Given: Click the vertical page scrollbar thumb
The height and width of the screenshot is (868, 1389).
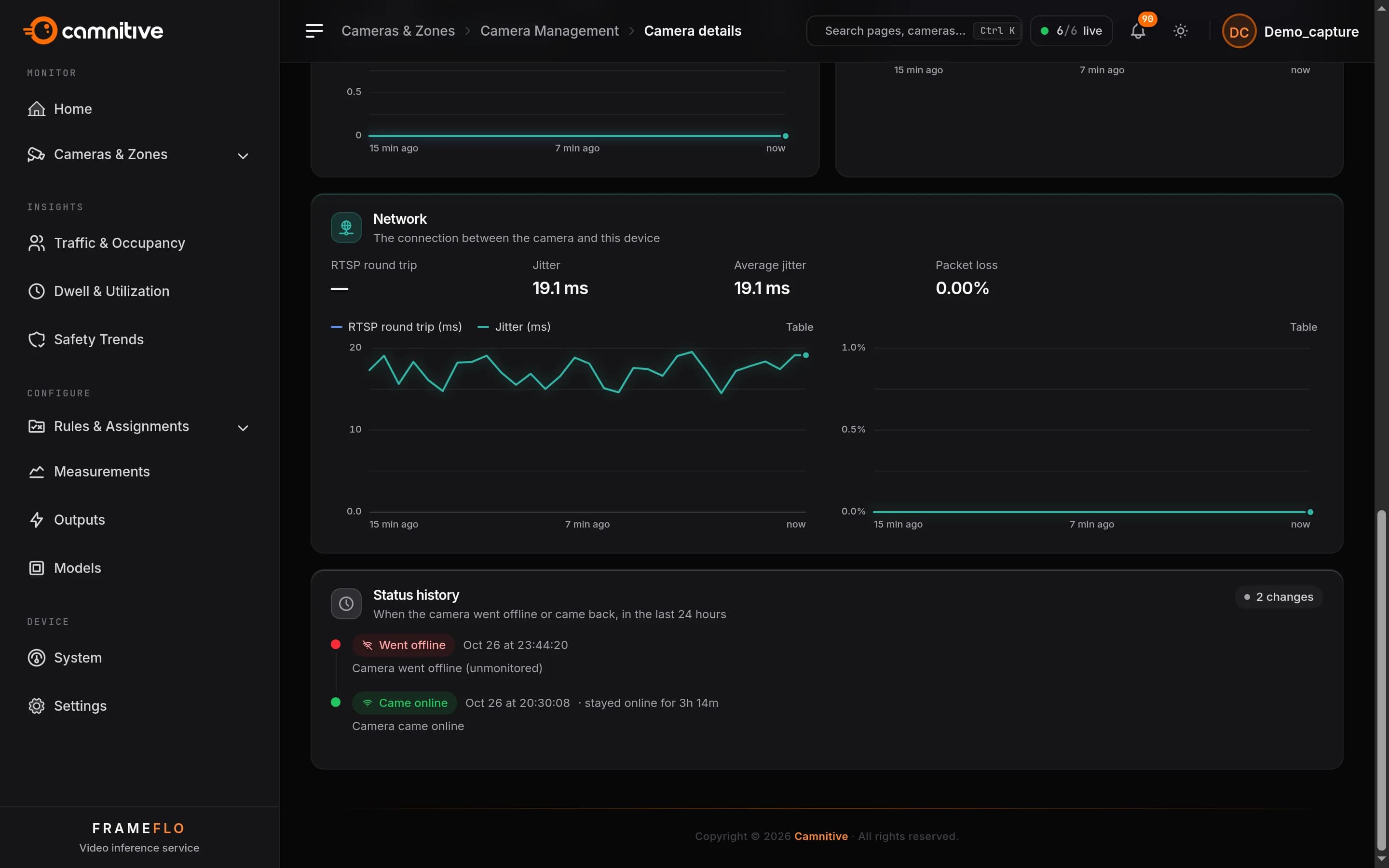Looking at the screenshot, I should pos(1382,680).
